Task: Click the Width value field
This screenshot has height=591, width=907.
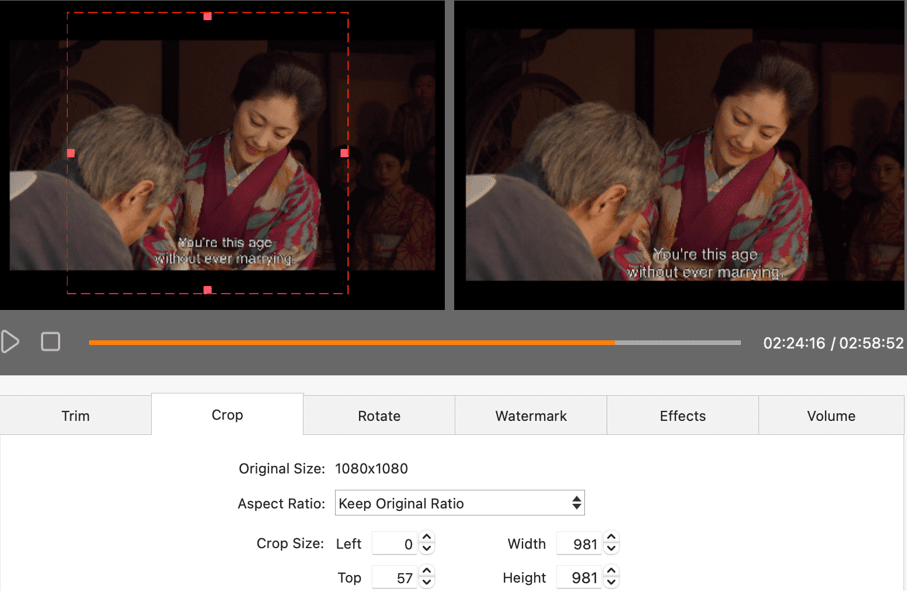Action: pos(579,544)
